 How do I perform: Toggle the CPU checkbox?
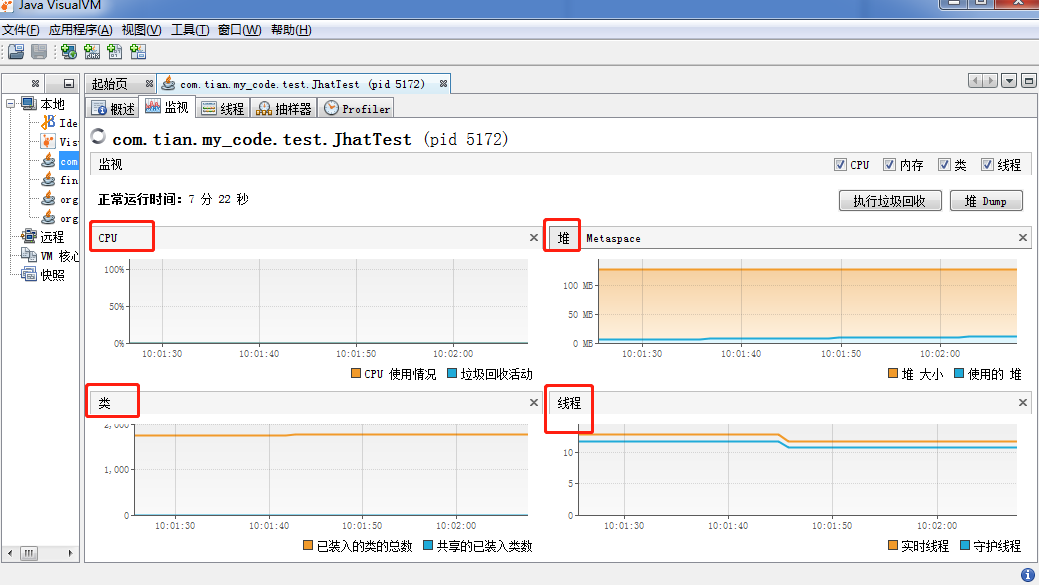click(x=840, y=165)
